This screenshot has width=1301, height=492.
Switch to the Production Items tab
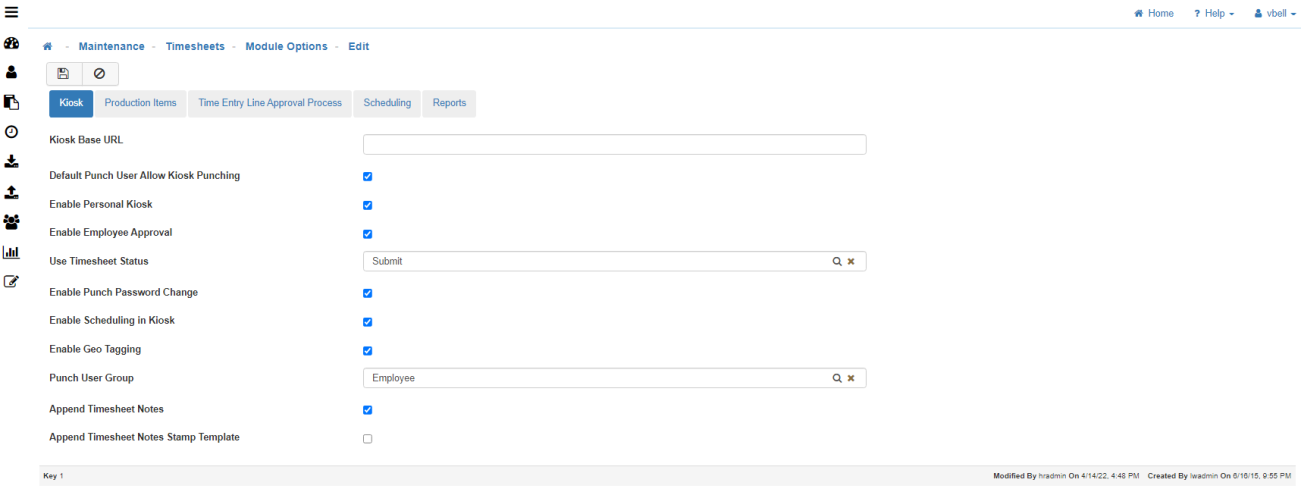click(140, 103)
